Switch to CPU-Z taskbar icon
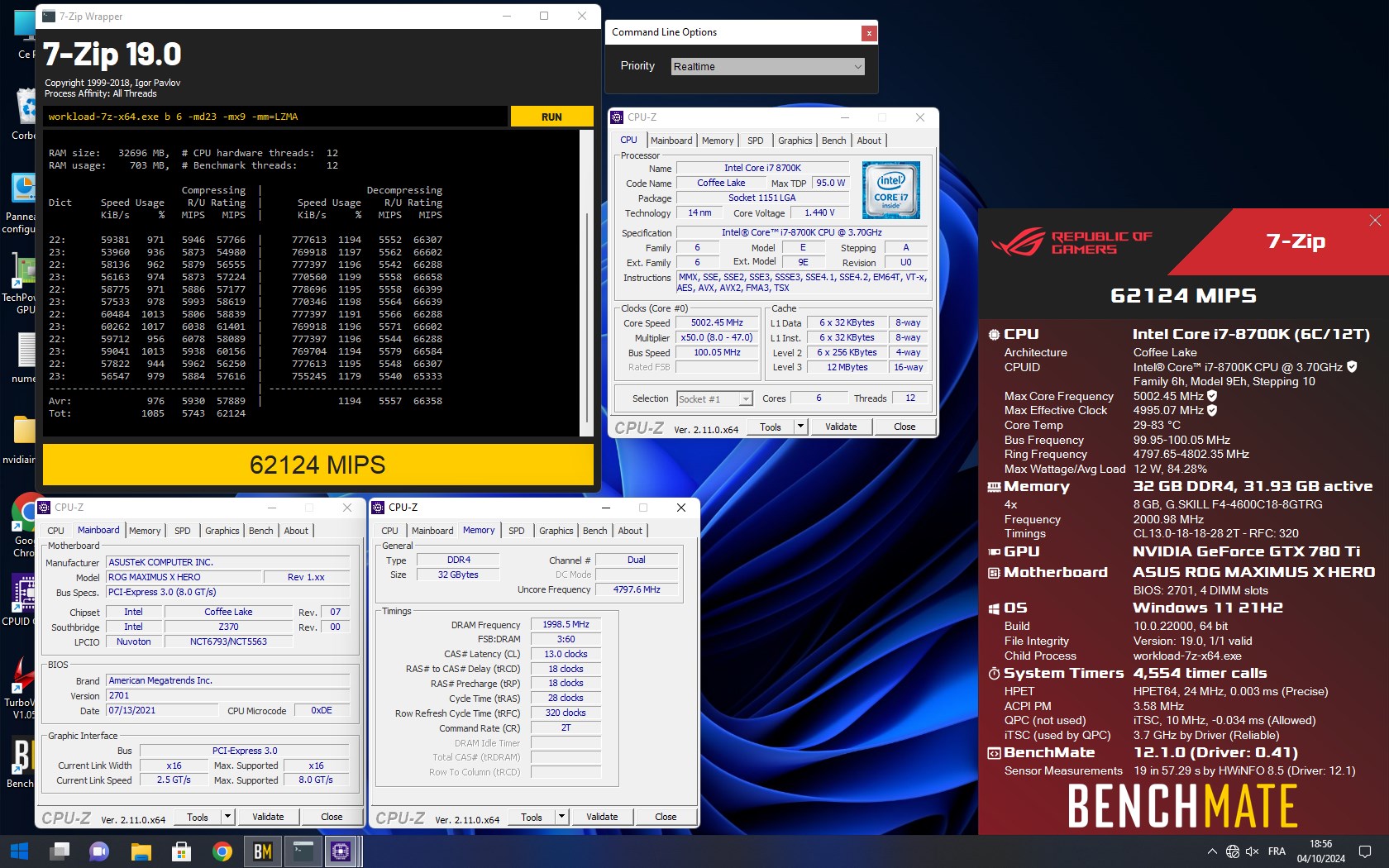 tap(340, 851)
